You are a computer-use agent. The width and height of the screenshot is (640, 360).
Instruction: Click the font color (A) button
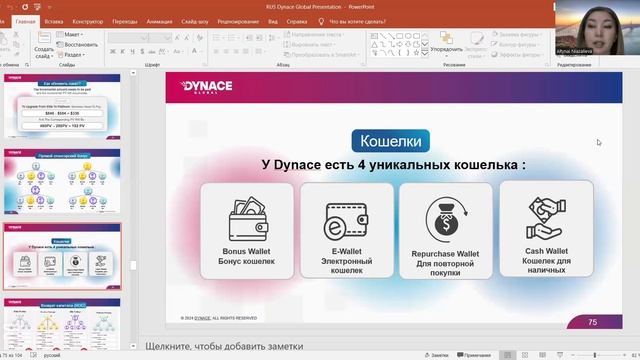click(x=194, y=51)
